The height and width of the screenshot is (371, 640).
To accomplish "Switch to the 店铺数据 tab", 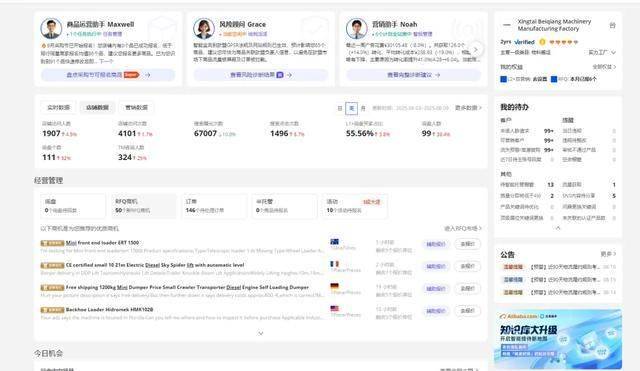I will click(x=97, y=107).
